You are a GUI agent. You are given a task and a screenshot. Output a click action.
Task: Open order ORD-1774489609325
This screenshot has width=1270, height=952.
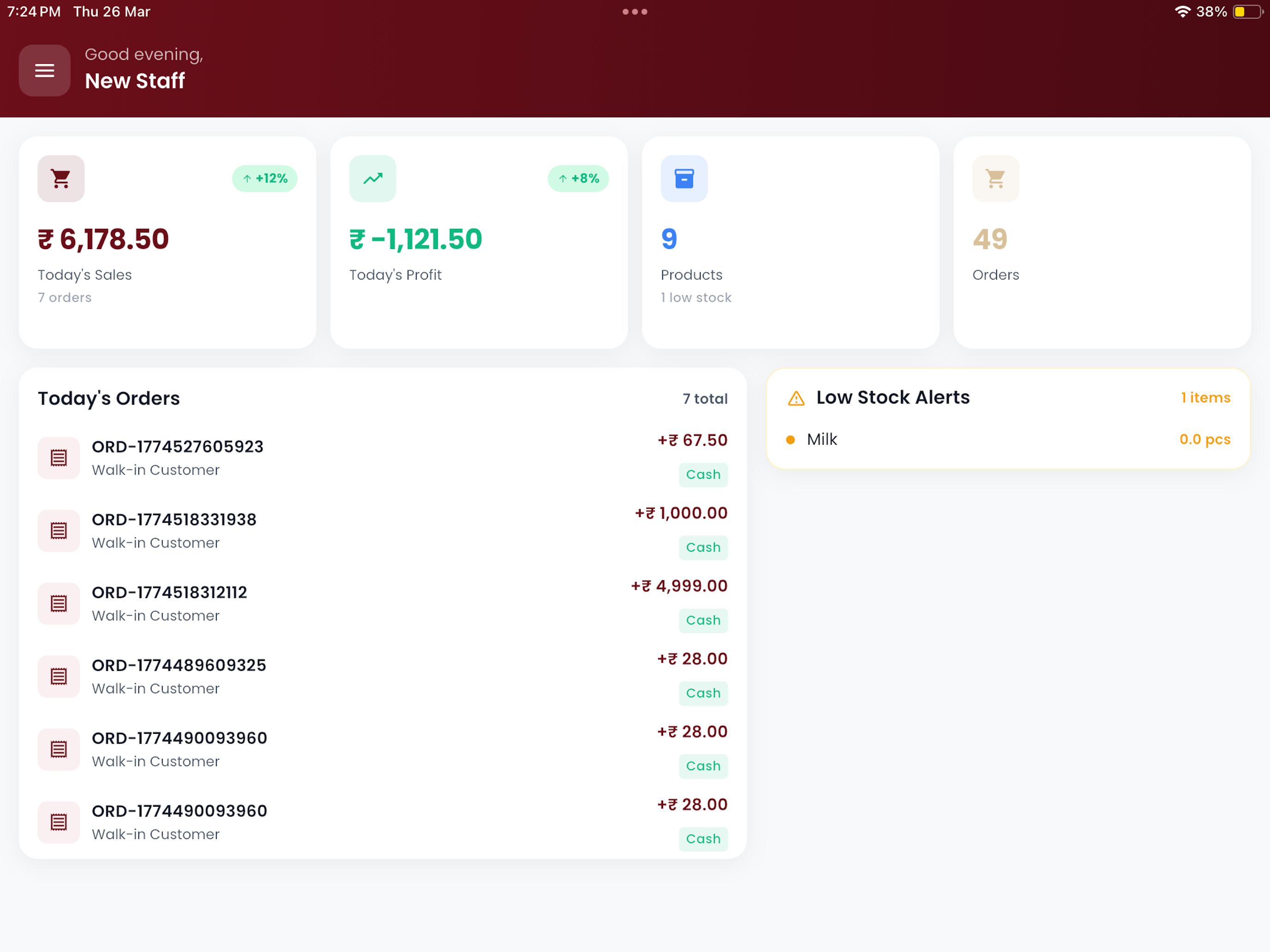point(383,677)
